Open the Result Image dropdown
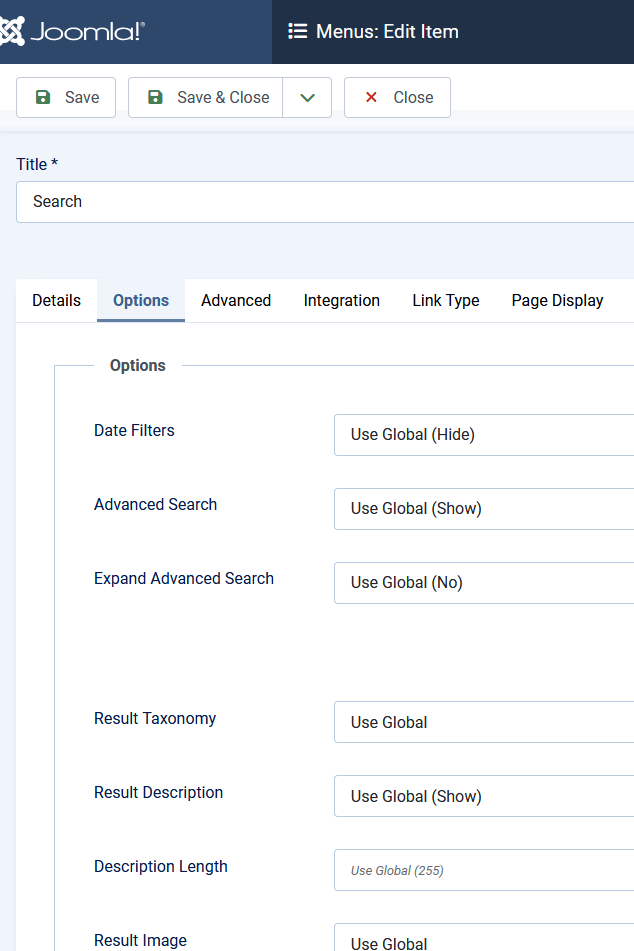 [484, 940]
